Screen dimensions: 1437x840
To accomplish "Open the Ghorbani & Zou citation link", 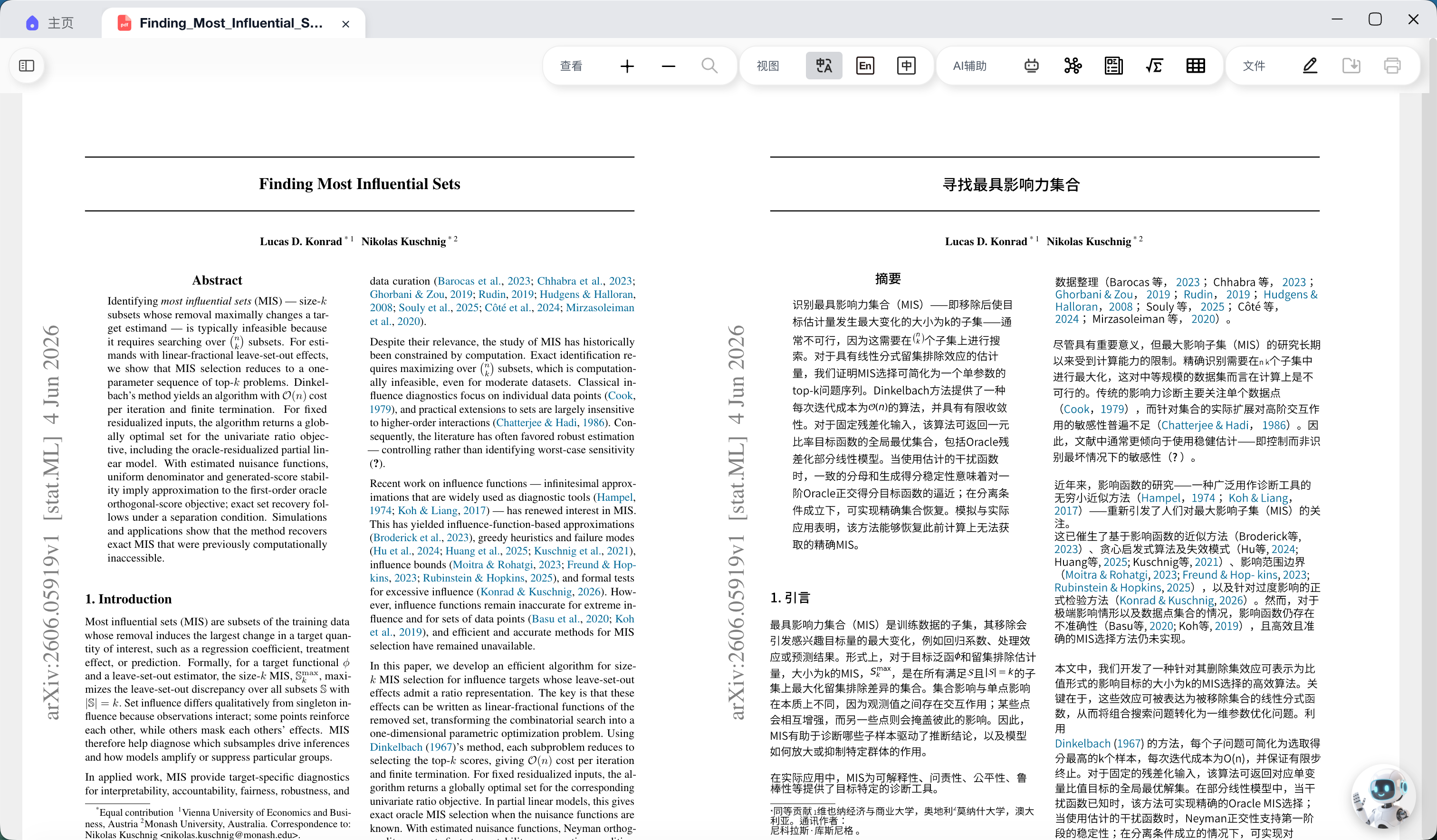I will pos(421,294).
